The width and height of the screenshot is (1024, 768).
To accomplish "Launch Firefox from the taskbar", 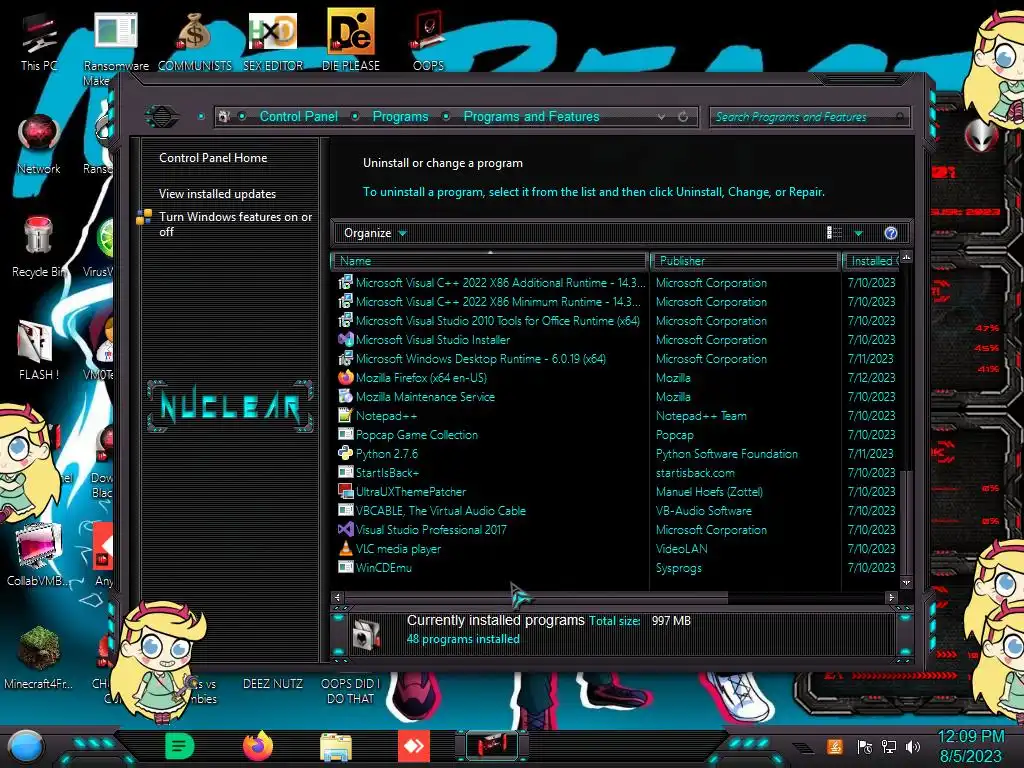I will [x=258, y=746].
